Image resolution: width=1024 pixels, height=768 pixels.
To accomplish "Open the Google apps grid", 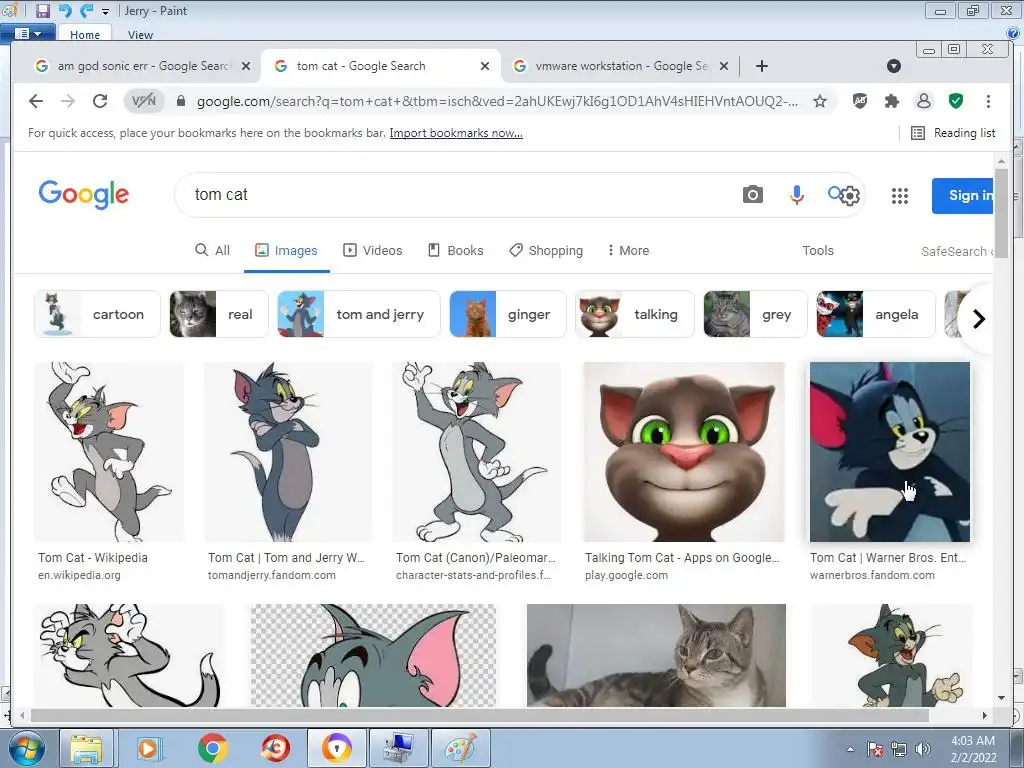I will click(900, 195).
